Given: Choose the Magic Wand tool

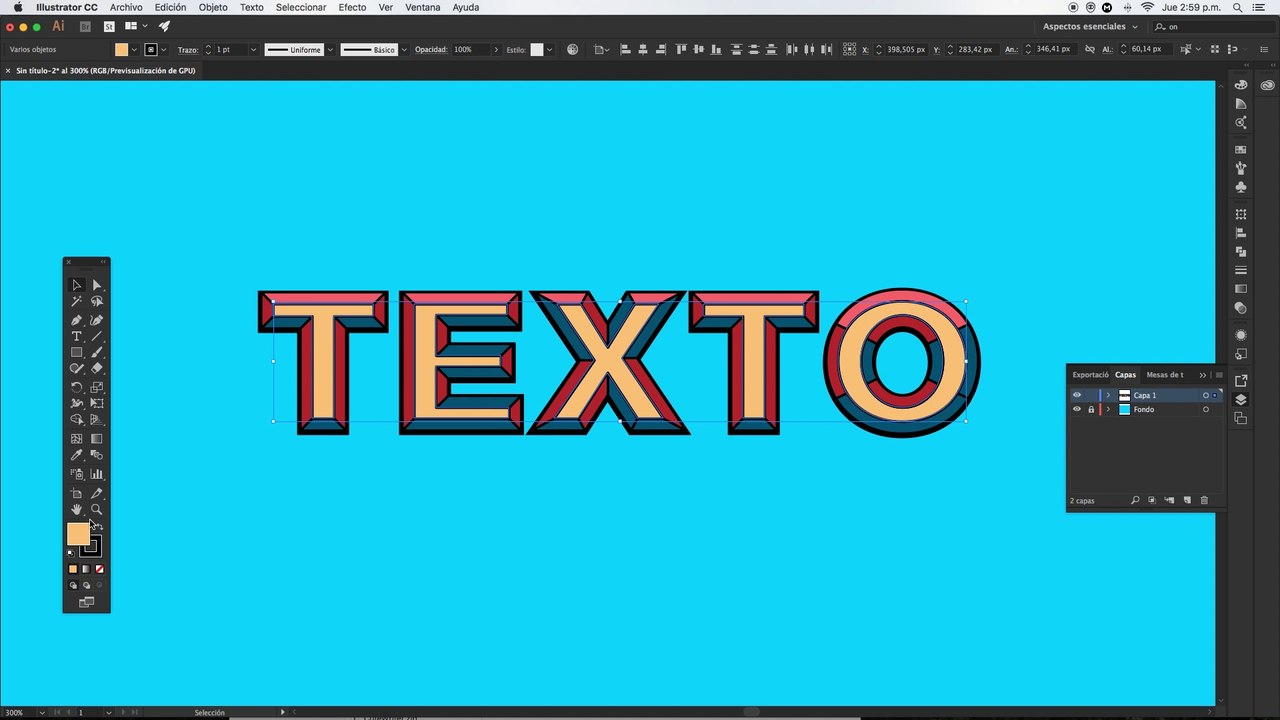Looking at the screenshot, I should pyautogui.click(x=76, y=301).
